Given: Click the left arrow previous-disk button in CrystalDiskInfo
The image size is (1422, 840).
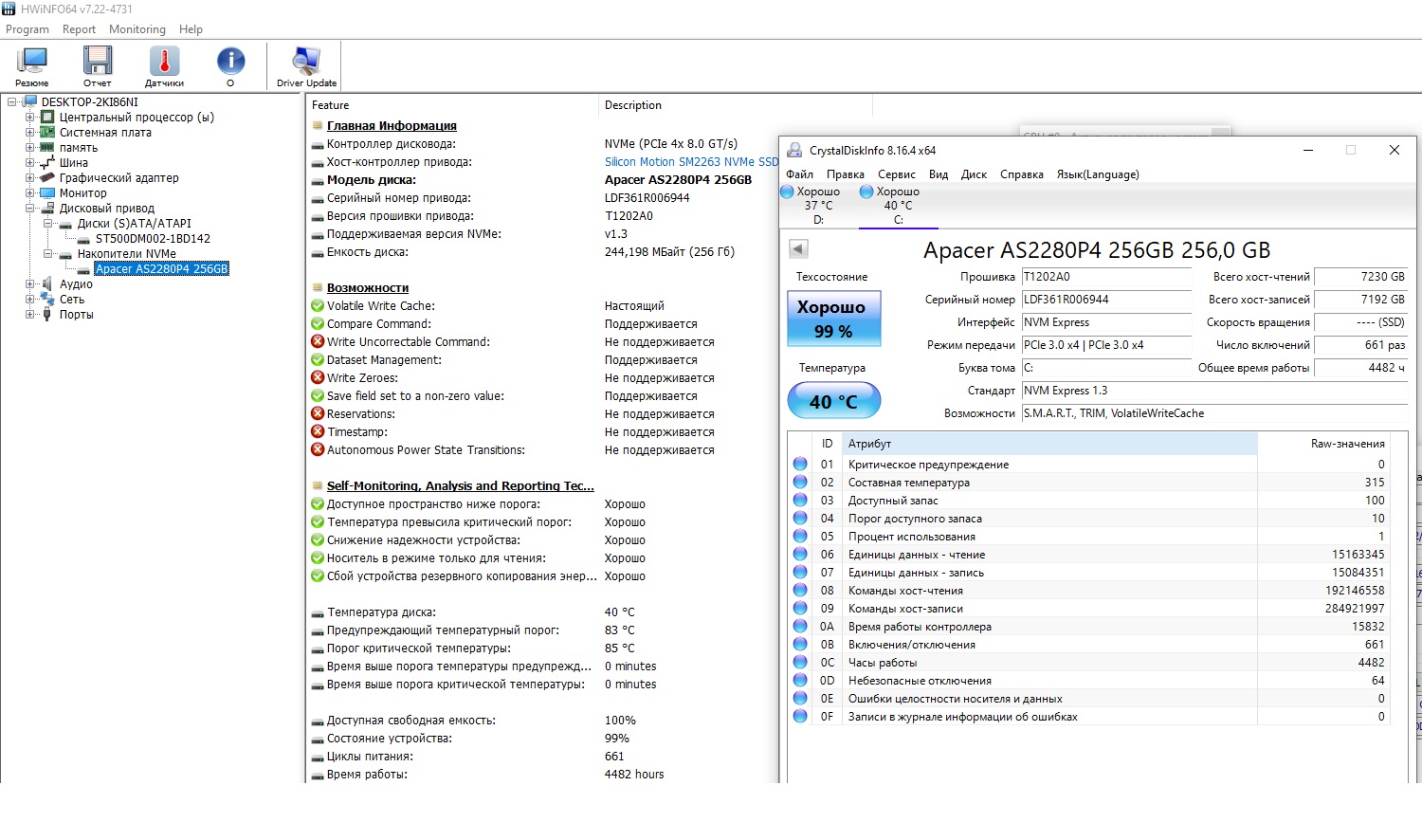Looking at the screenshot, I should pyautogui.click(x=798, y=248).
